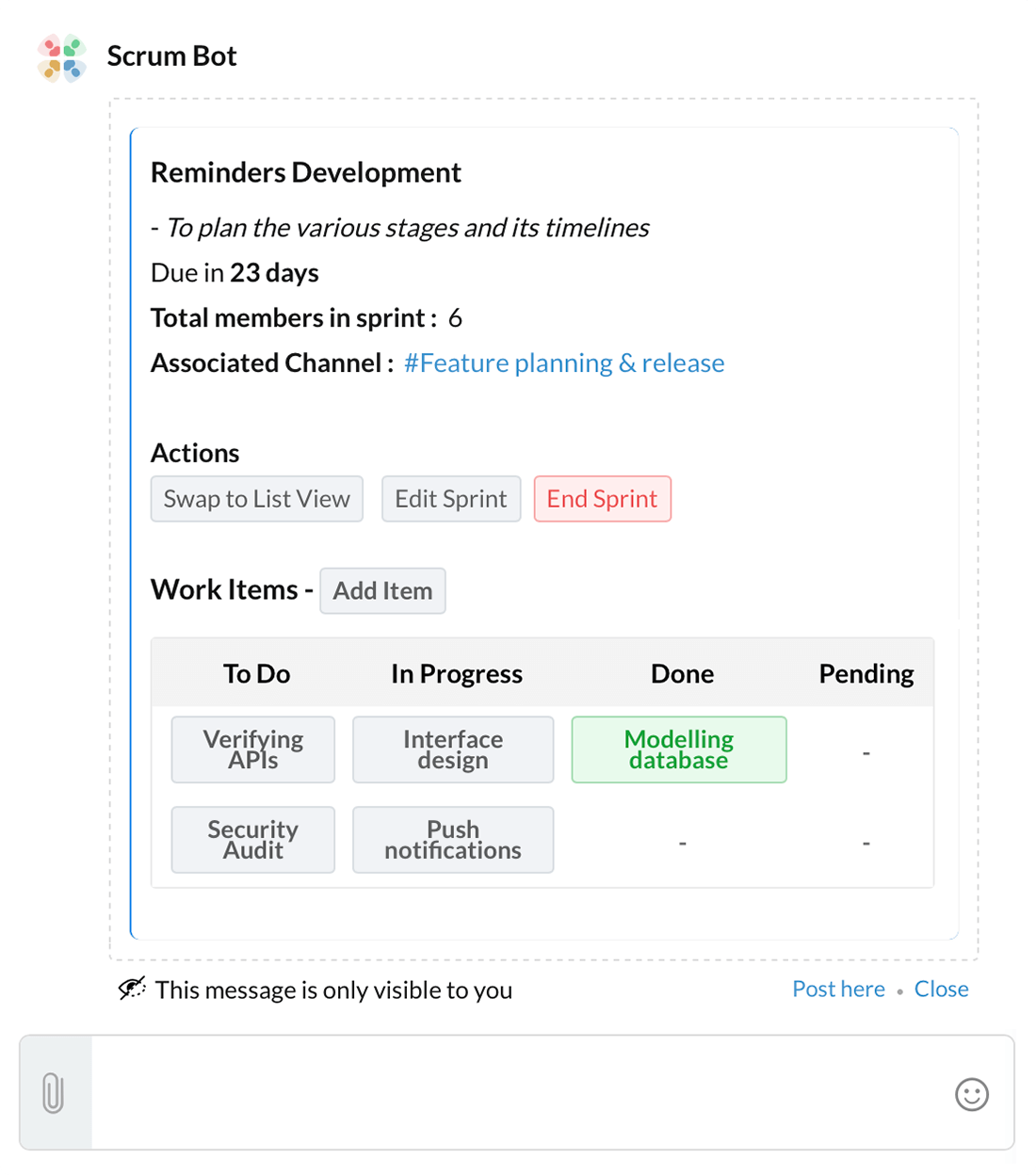Click the In Progress column header
Screen dimensions: 1036x1175
457,674
